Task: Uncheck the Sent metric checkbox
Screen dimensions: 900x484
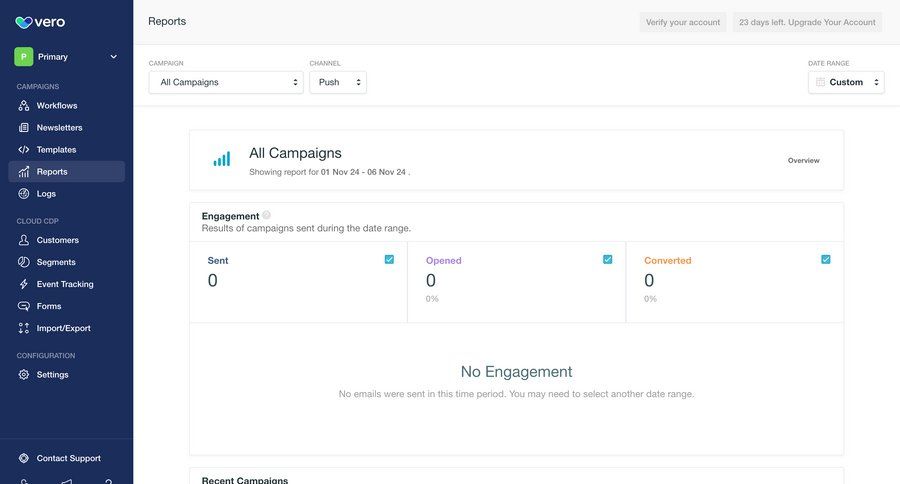Action: (389, 260)
